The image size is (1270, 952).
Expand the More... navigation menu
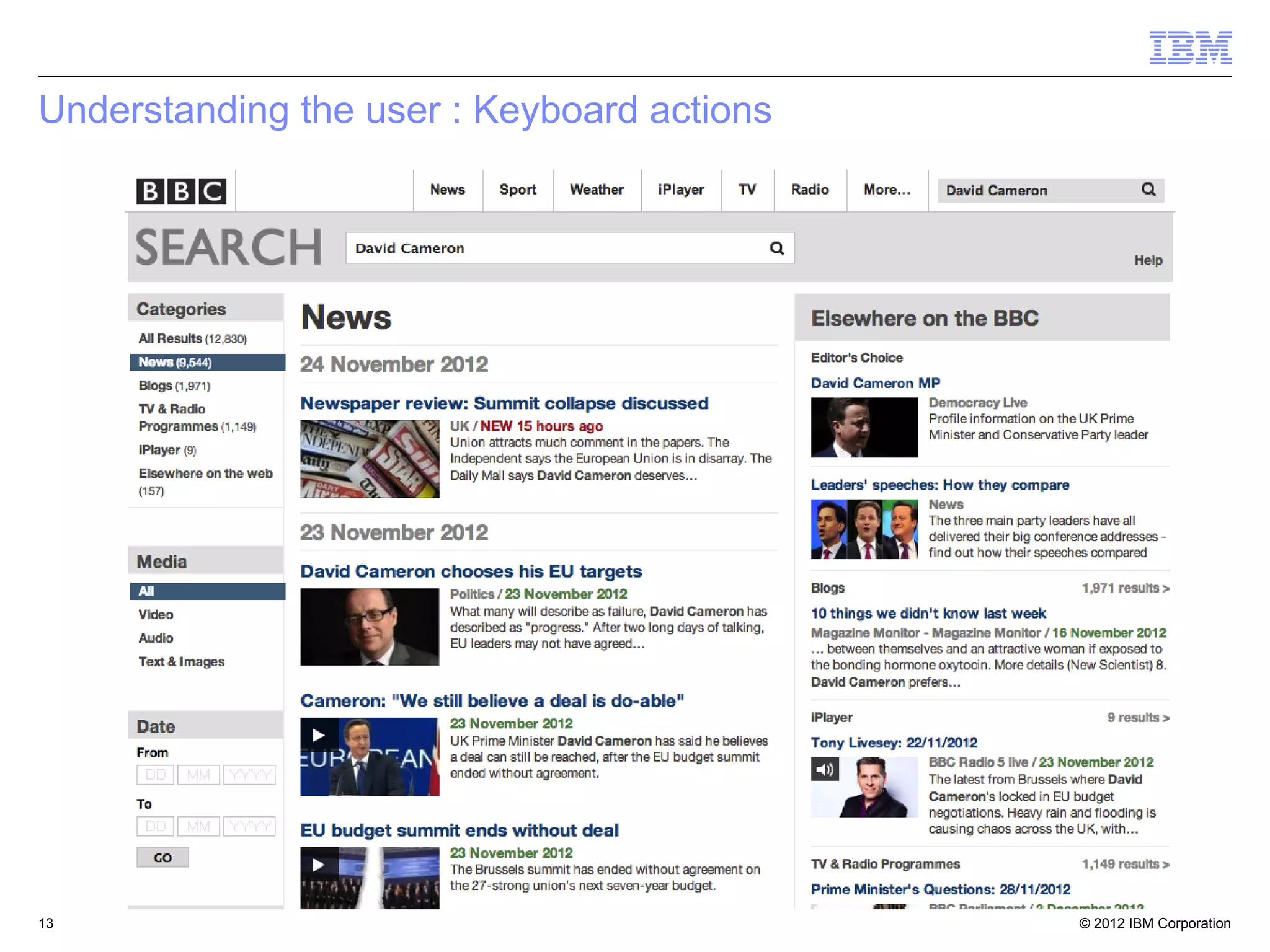point(887,190)
